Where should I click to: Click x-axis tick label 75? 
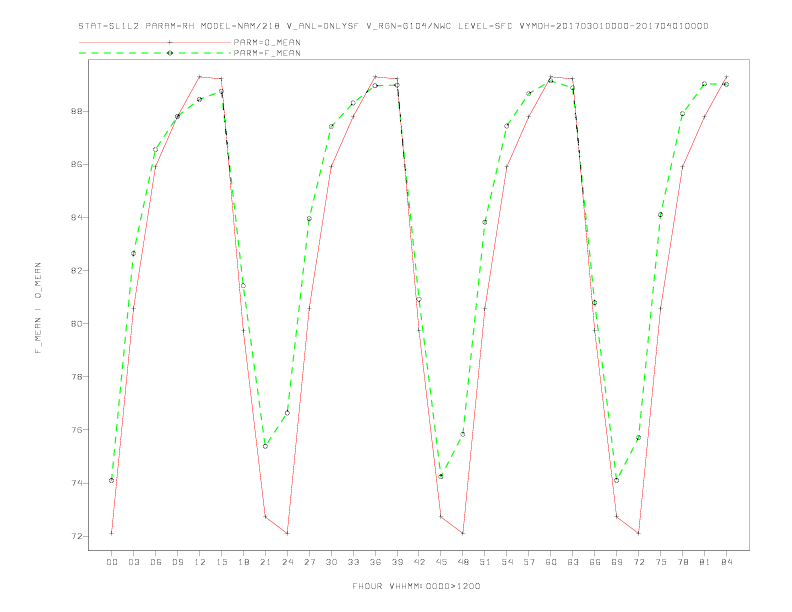click(x=661, y=562)
